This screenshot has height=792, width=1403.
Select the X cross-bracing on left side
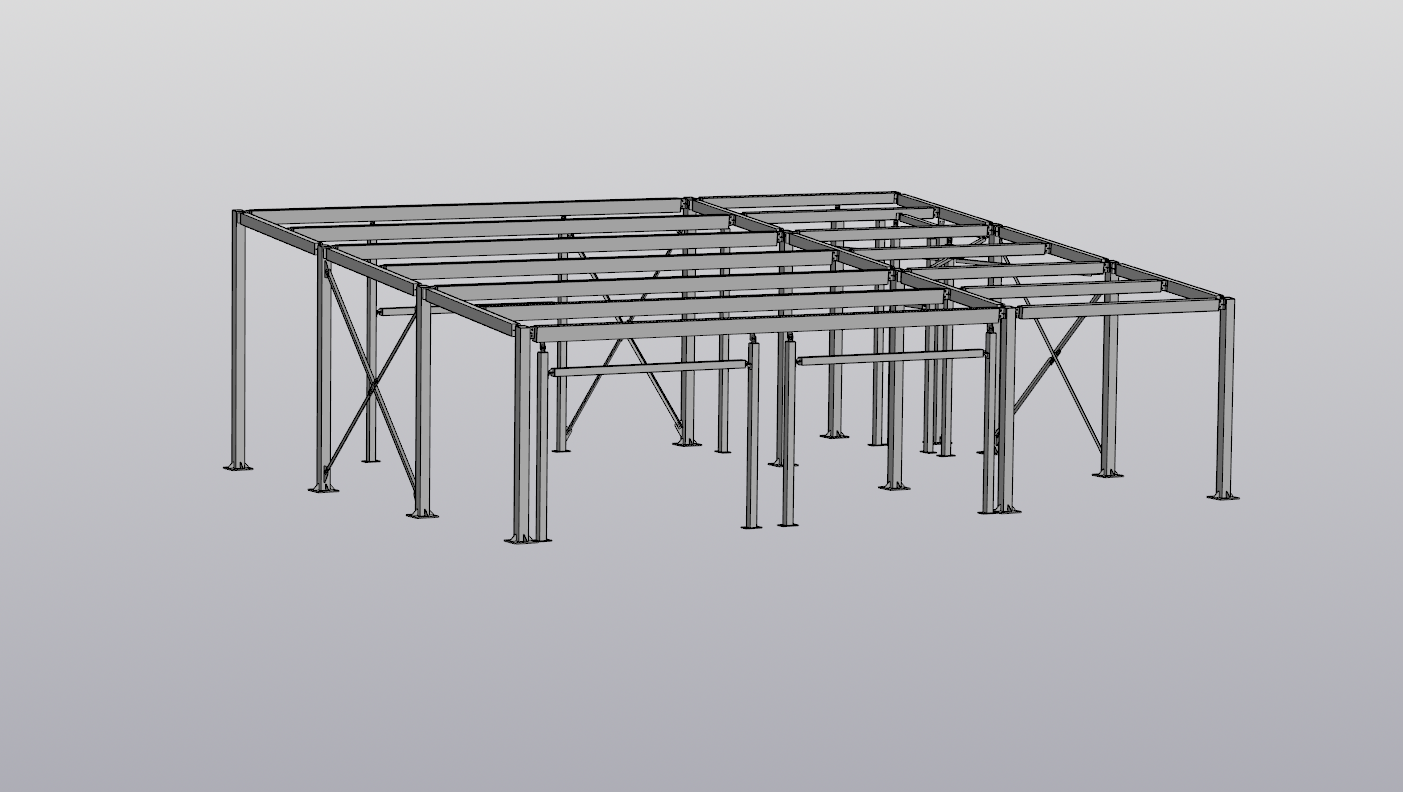point(371,382)
